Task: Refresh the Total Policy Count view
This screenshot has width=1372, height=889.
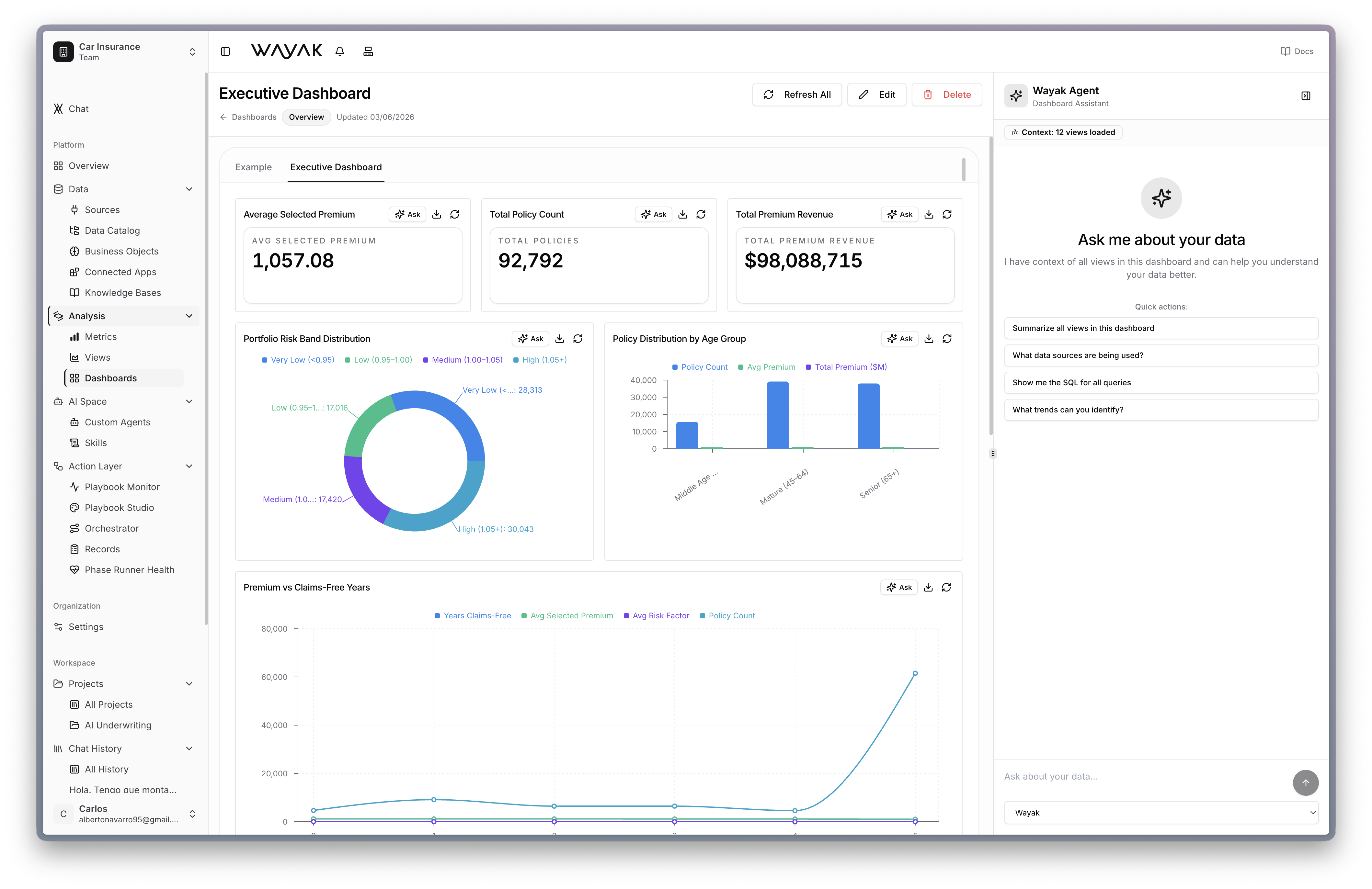Action: coord(701,214)
